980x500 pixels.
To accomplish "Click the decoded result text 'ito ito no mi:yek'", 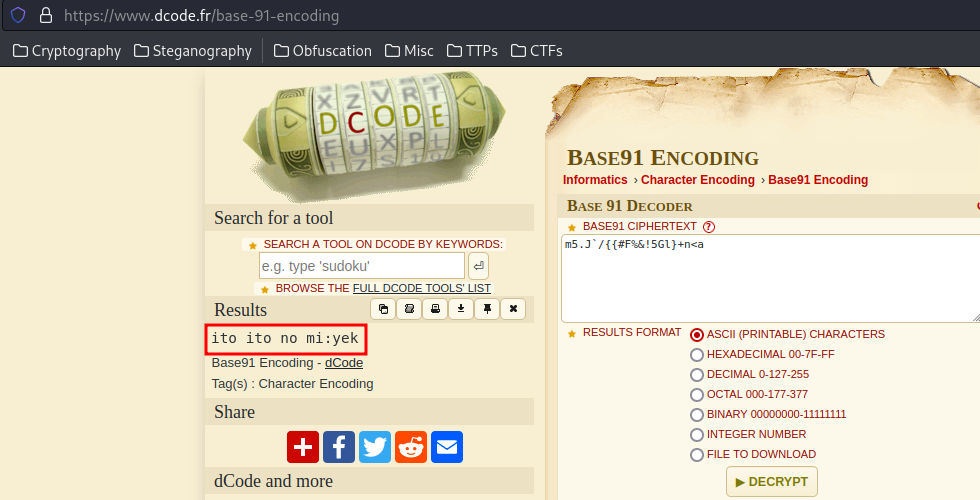I will (x=285, y=339).
